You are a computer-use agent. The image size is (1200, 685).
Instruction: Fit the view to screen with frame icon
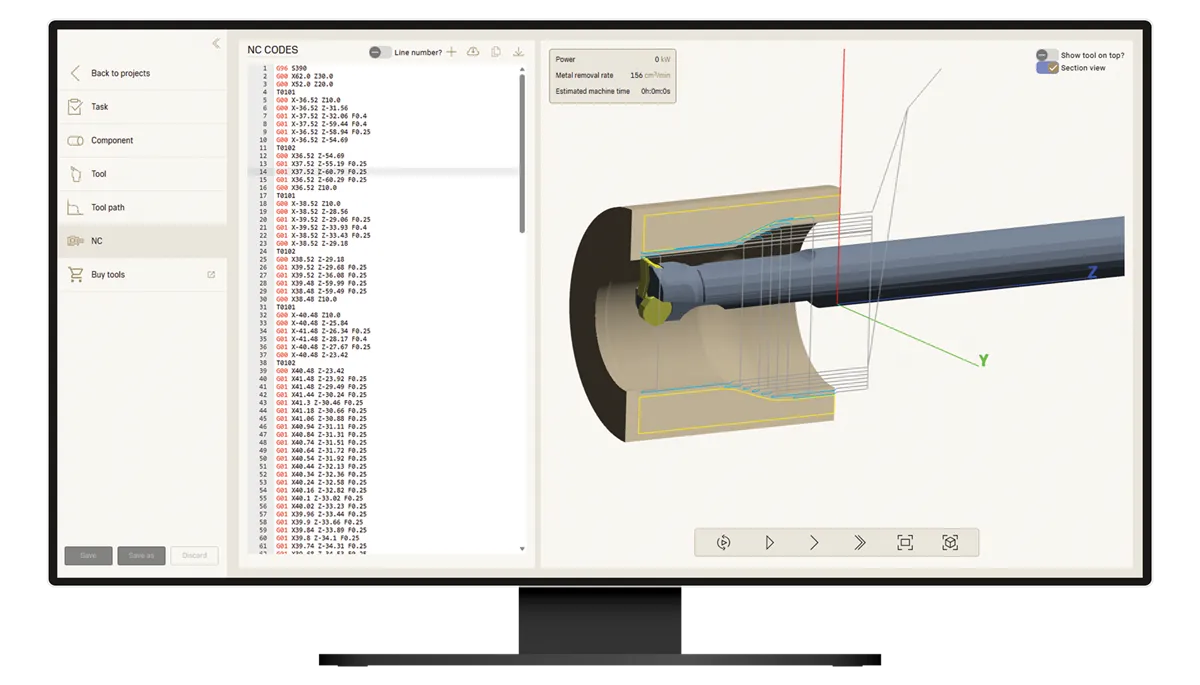[x=905, y=542]
